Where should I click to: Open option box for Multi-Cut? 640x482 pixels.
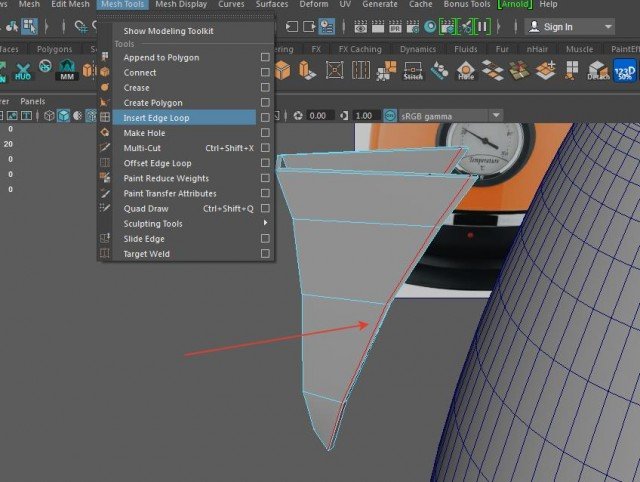265,148
